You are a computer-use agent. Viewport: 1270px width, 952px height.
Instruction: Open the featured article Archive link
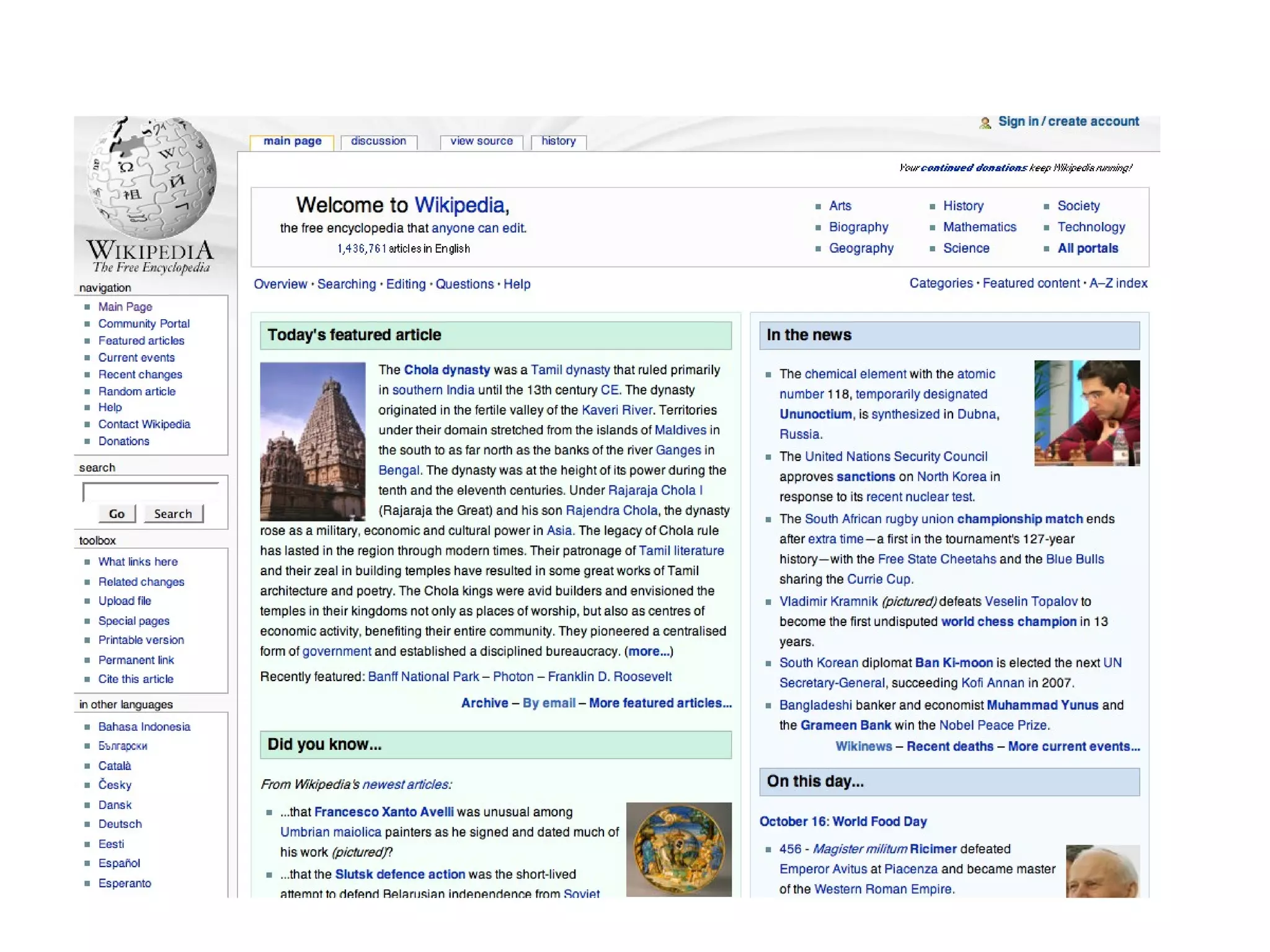tap(484, 703)
